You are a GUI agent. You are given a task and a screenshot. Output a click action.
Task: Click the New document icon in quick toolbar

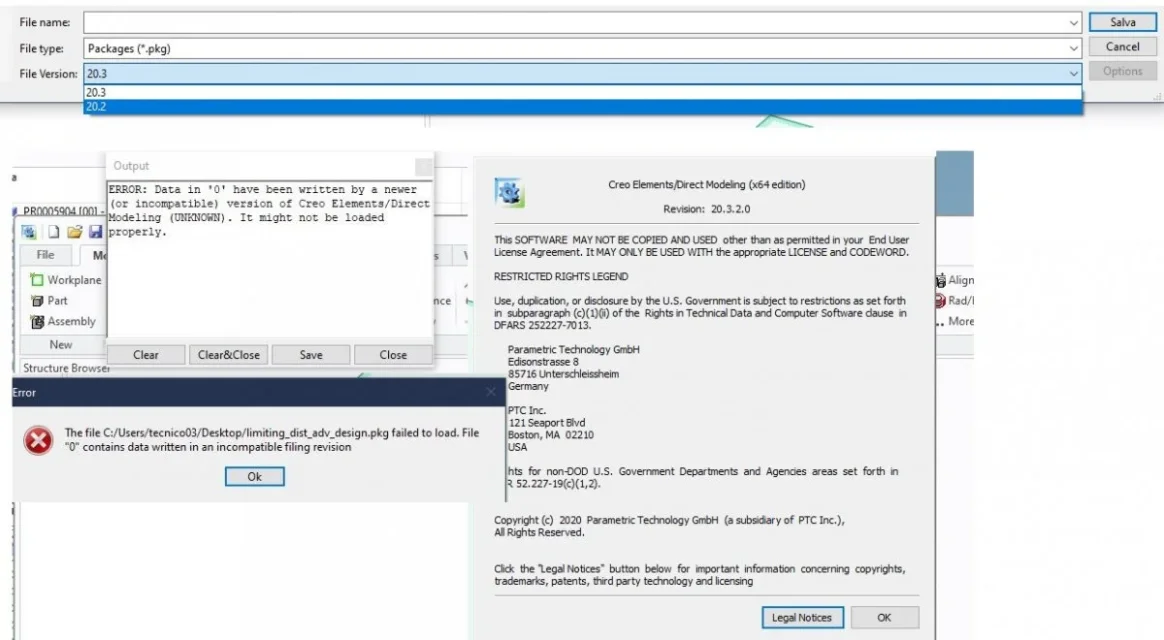coord(53,232)
